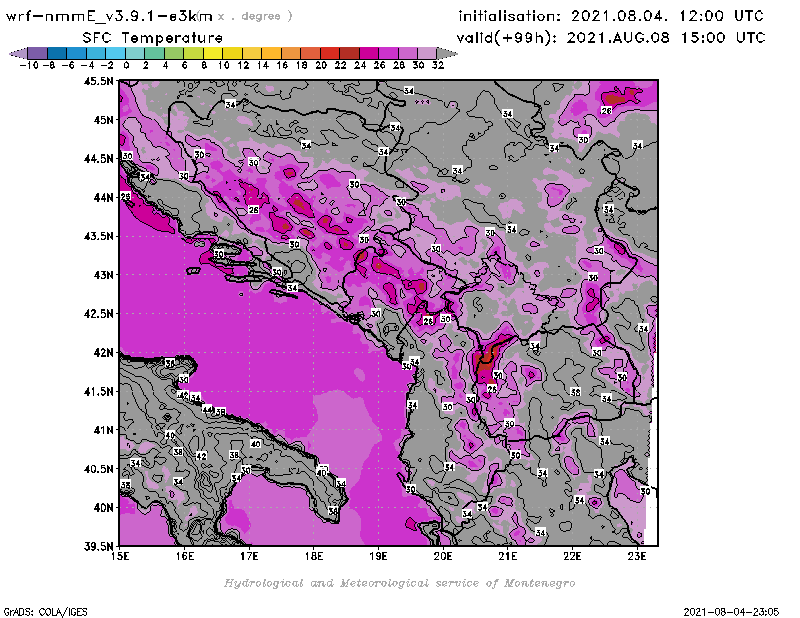Screen dimensions: 800x618
Task: Click the 43N latitude label
Action: (103, 275)
